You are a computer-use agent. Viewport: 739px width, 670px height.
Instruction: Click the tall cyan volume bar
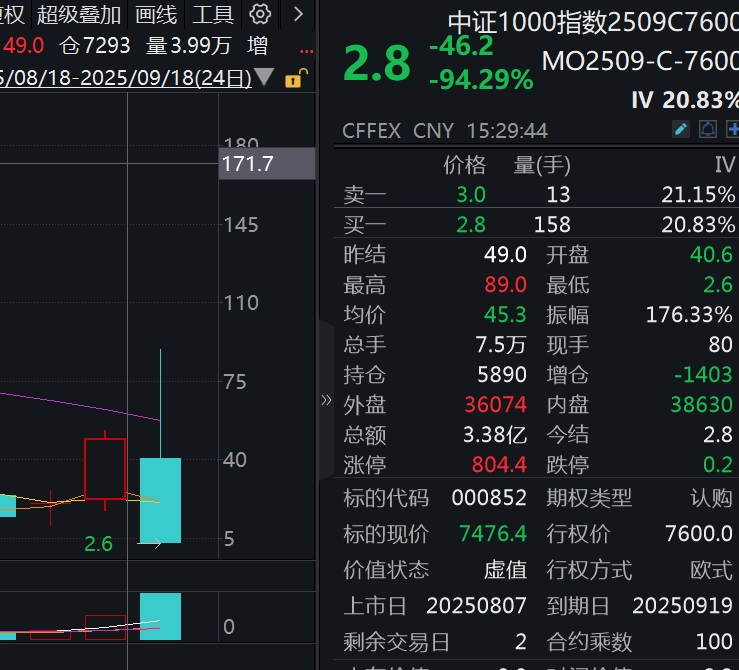(x=160, y=615)
